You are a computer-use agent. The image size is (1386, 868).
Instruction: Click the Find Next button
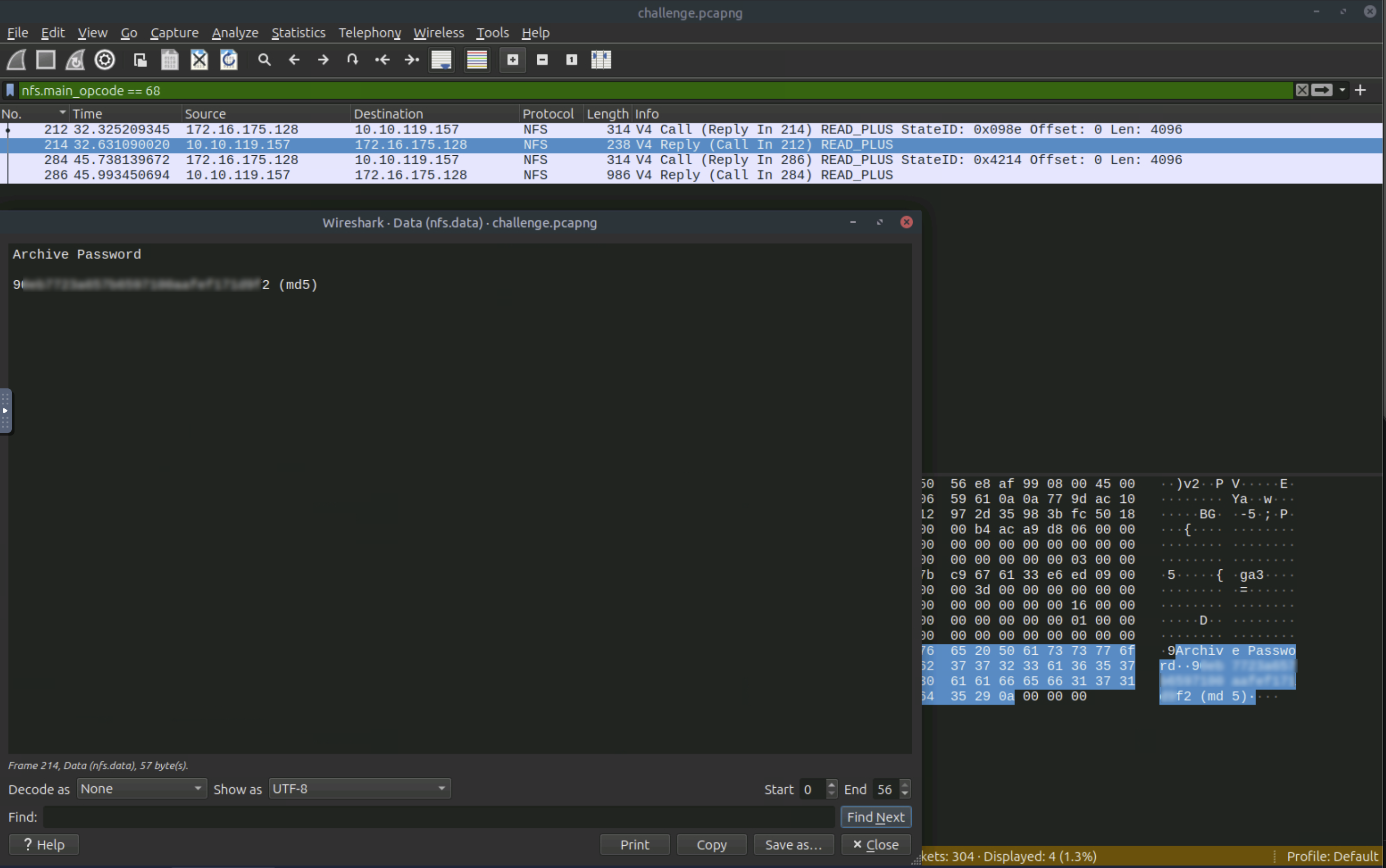tap(876, 817)
